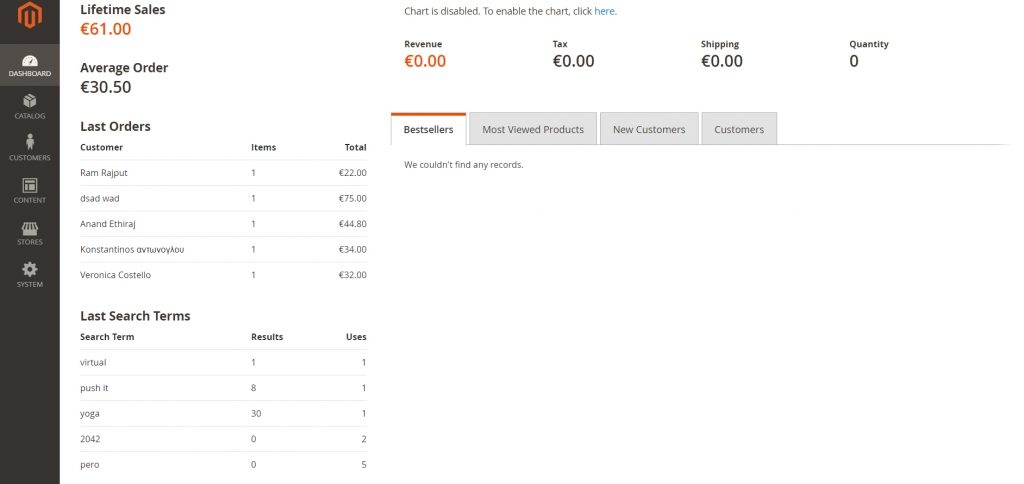Open the dsad wad order row
The height and width of the screenshot is (484, 1024).
point(223,198)
